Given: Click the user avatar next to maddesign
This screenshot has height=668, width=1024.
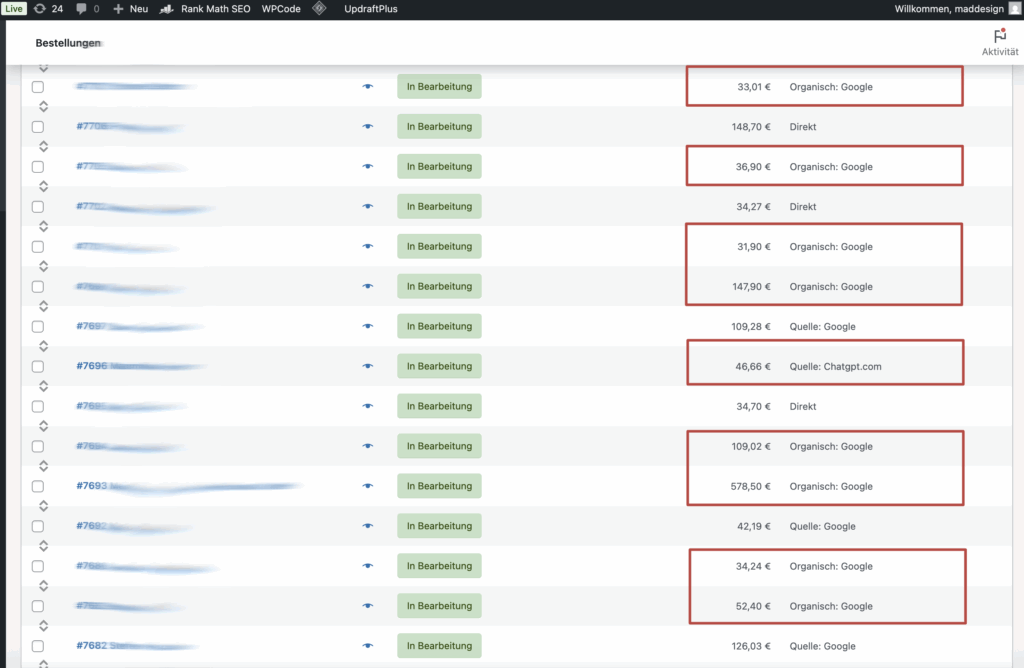Looking at the screenshot, I should 1015,8.
